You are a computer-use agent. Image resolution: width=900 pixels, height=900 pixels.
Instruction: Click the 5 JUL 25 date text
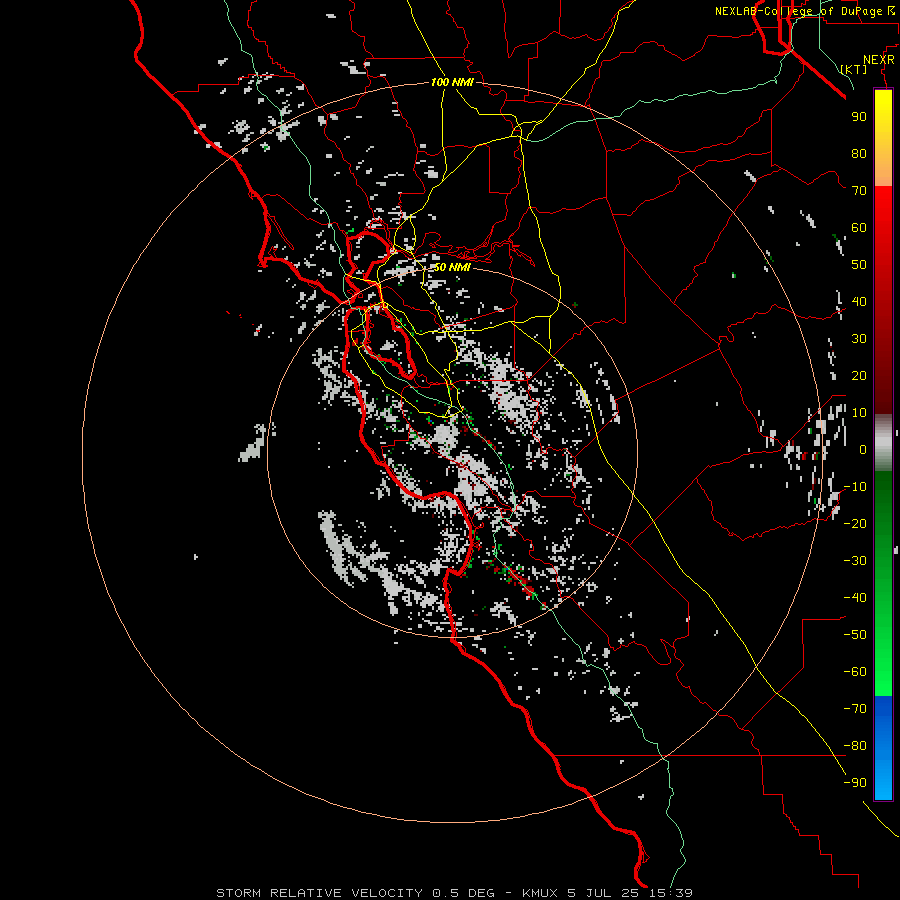(x=604, y=893)
